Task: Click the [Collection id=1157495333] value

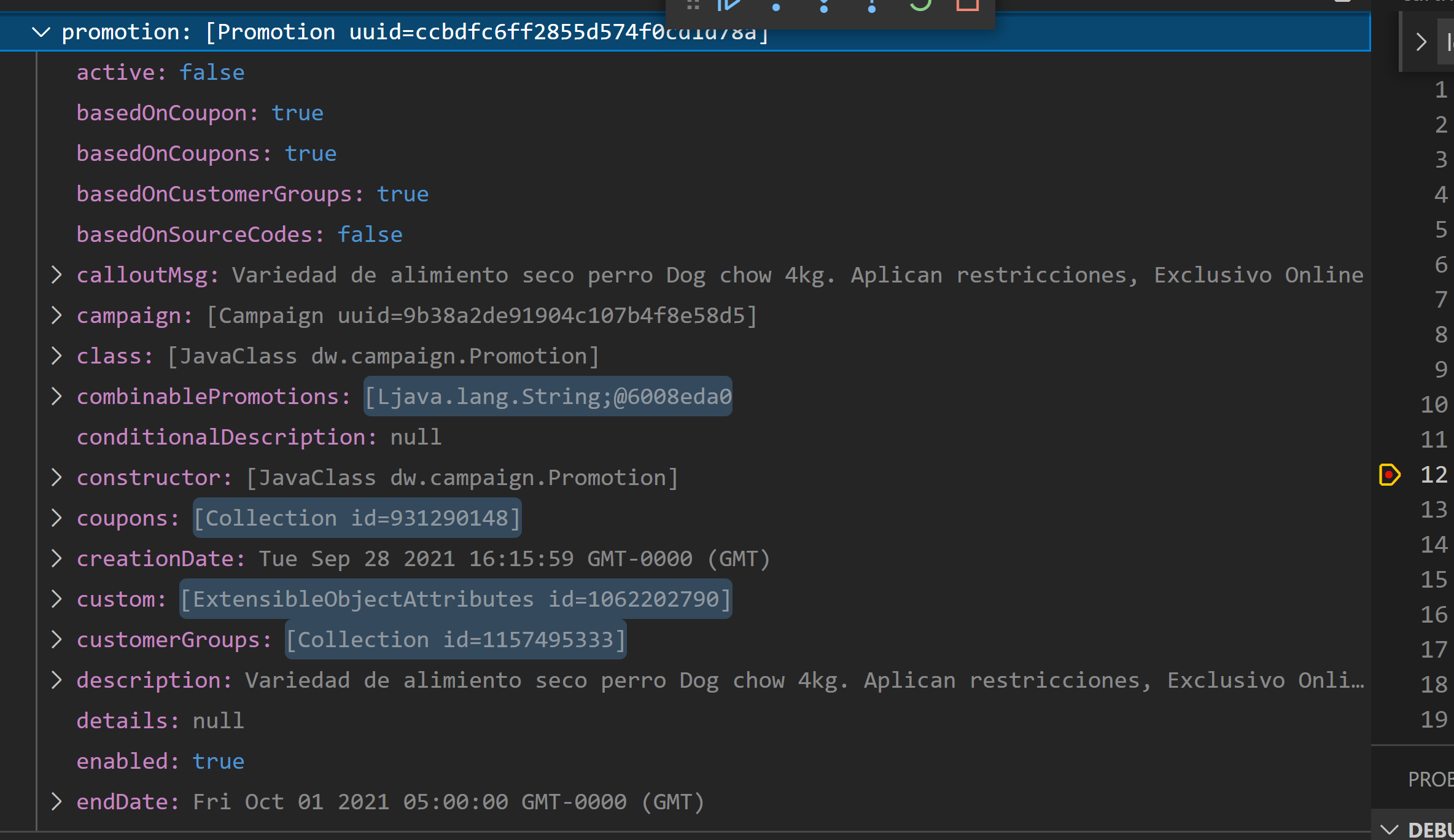Action: [456, 640]
